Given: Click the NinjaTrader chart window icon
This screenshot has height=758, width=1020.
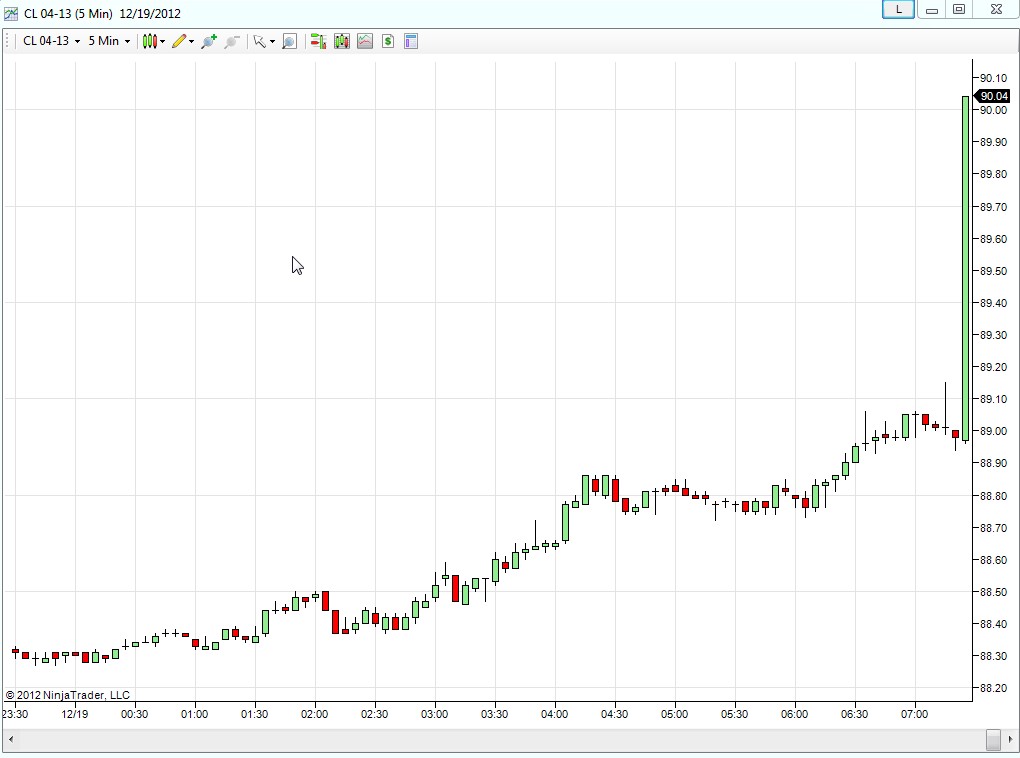Looking at the screenshot, I should click(x=11, y=13).
